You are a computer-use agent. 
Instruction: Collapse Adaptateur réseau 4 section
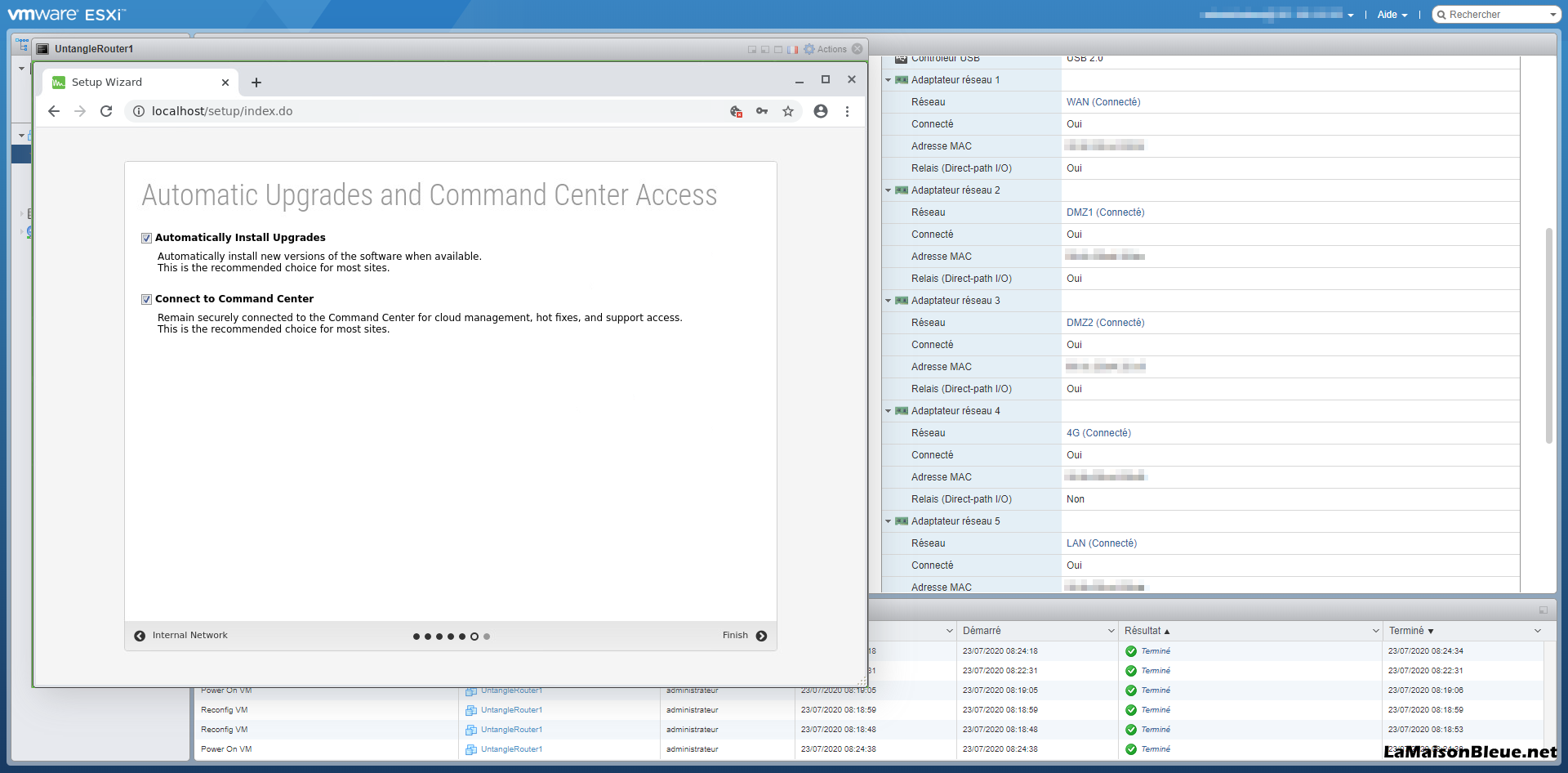pyautogui.click(x=889, y=411)
